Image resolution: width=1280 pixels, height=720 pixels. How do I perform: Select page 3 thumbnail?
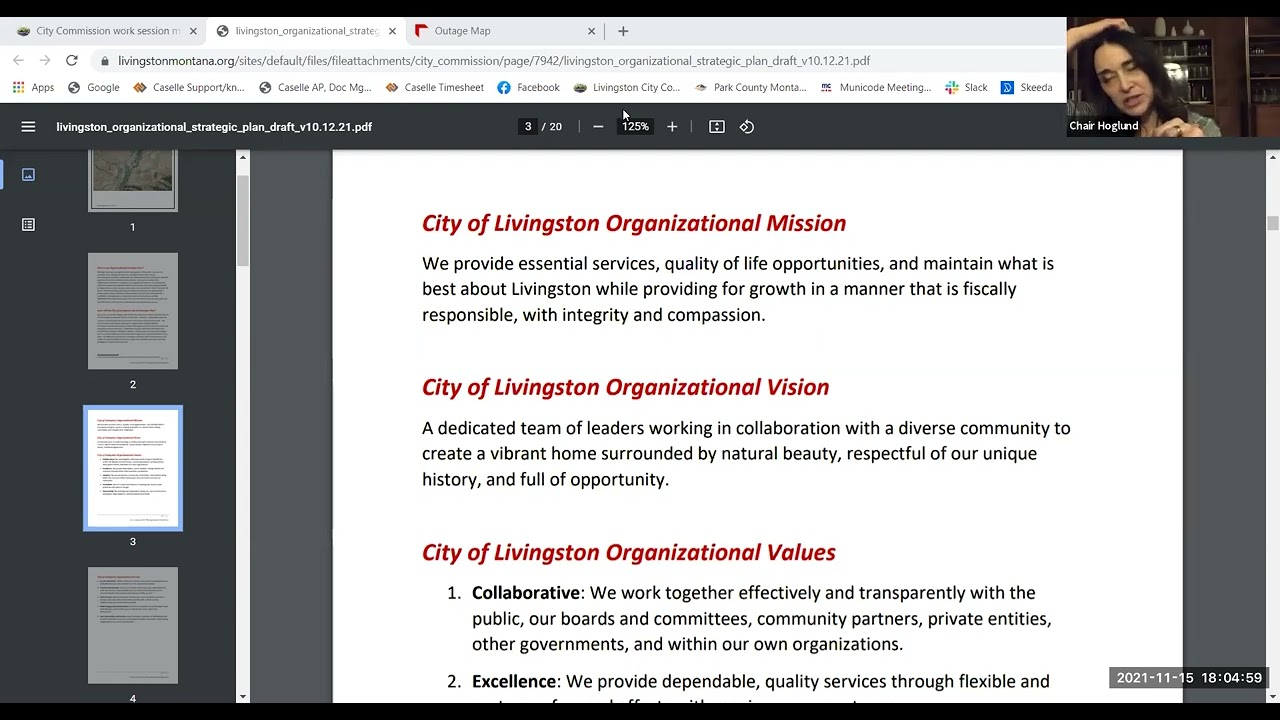click(x=133, y=468)
